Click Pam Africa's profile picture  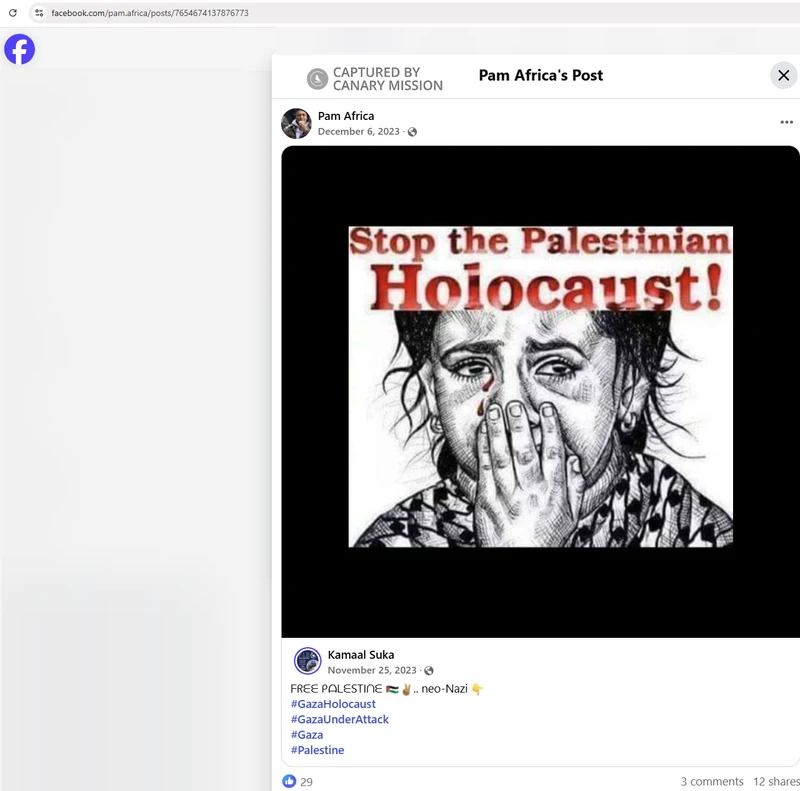click(x=296, y=123)
